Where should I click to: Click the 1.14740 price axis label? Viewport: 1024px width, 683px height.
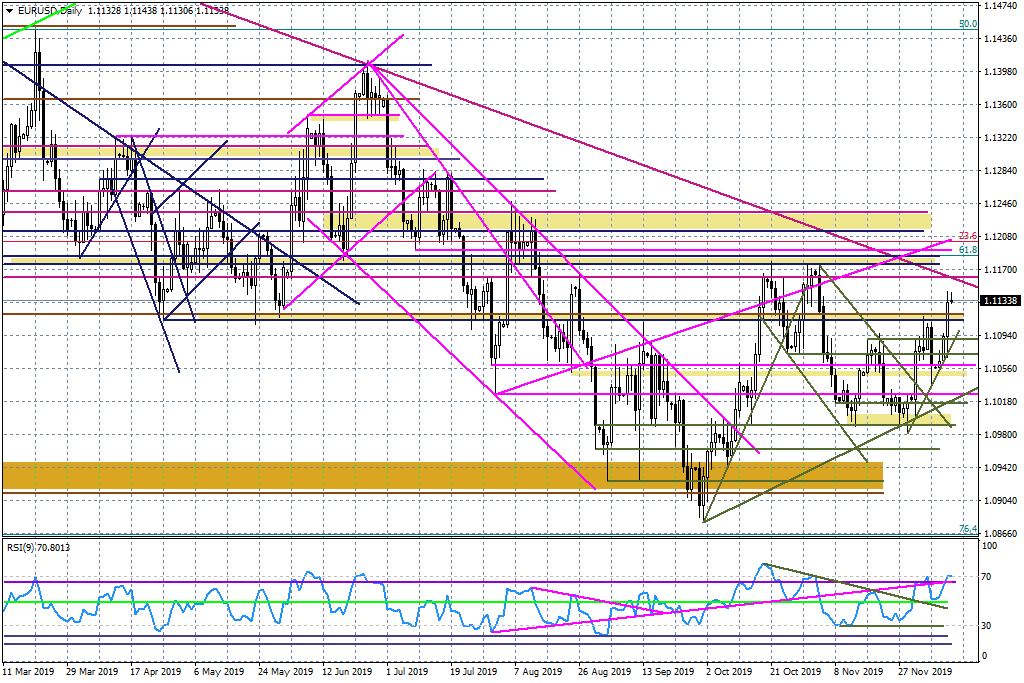(x=1000, y=5)
